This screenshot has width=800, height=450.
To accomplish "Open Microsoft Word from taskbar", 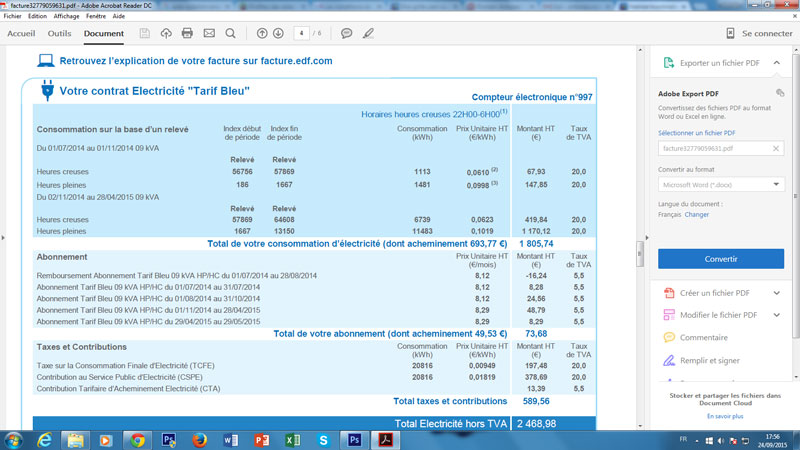I will click(231, 440).
